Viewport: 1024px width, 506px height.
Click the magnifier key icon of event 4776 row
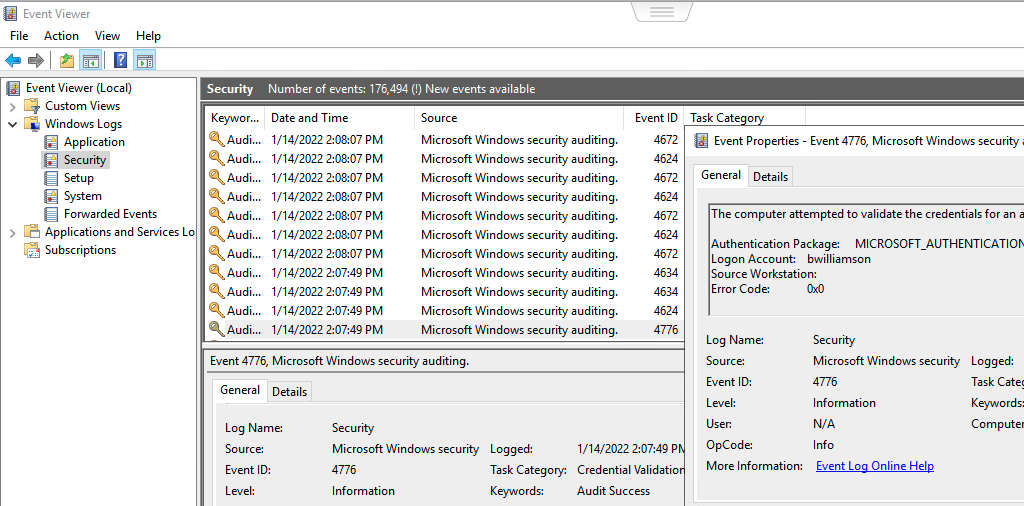(216, 329)
